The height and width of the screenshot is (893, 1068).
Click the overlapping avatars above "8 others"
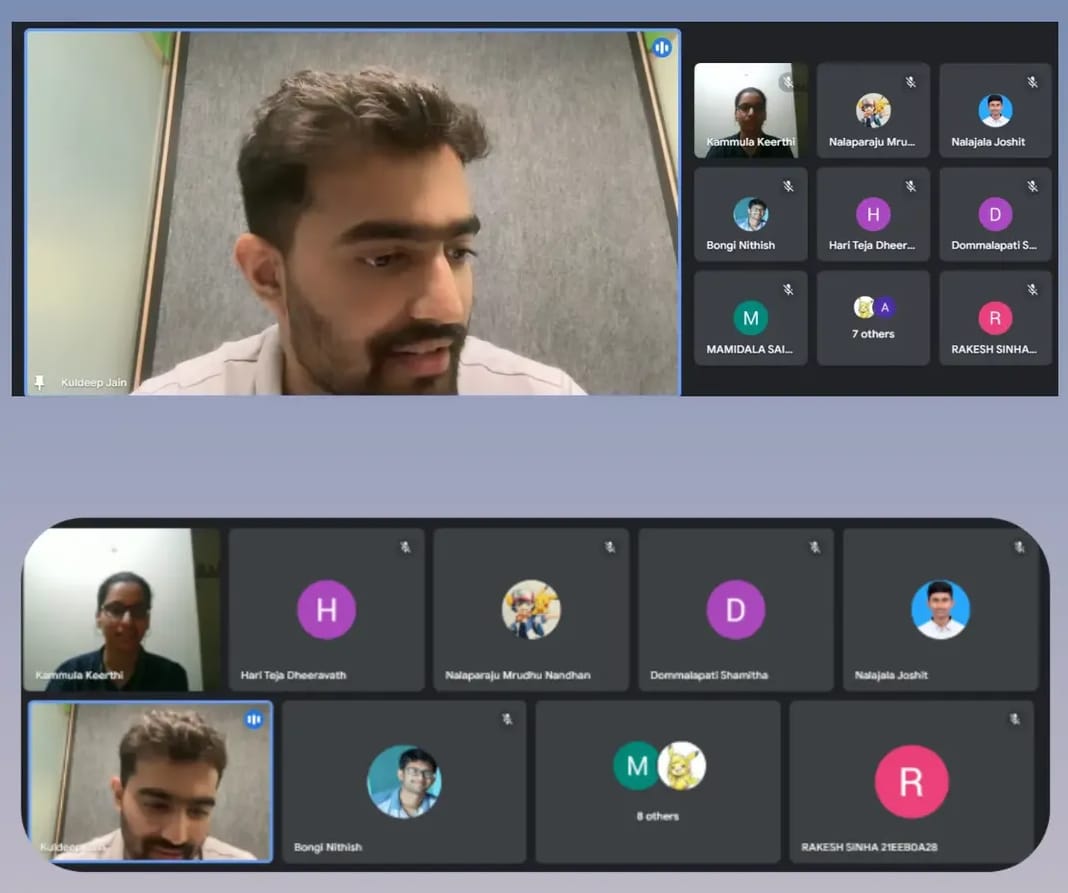(659, 766)
